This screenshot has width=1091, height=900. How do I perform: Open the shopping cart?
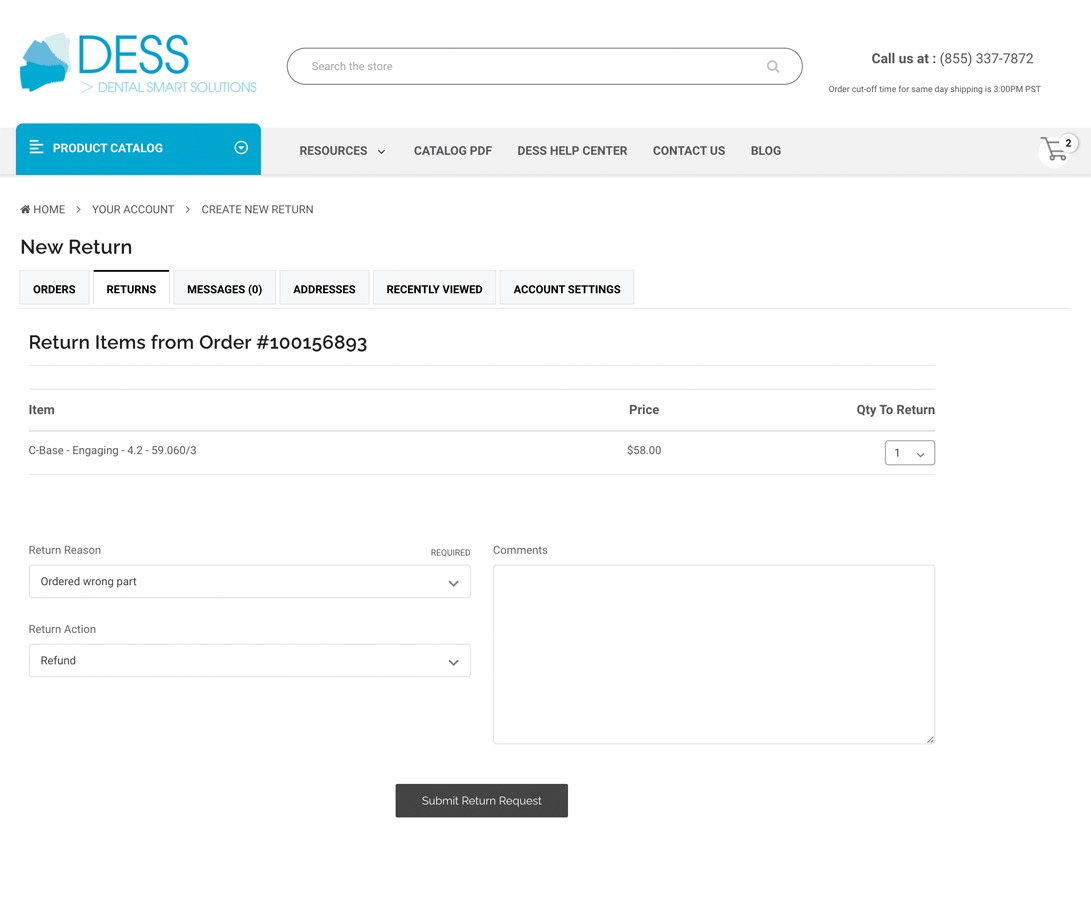click(x=1055, y=149)
